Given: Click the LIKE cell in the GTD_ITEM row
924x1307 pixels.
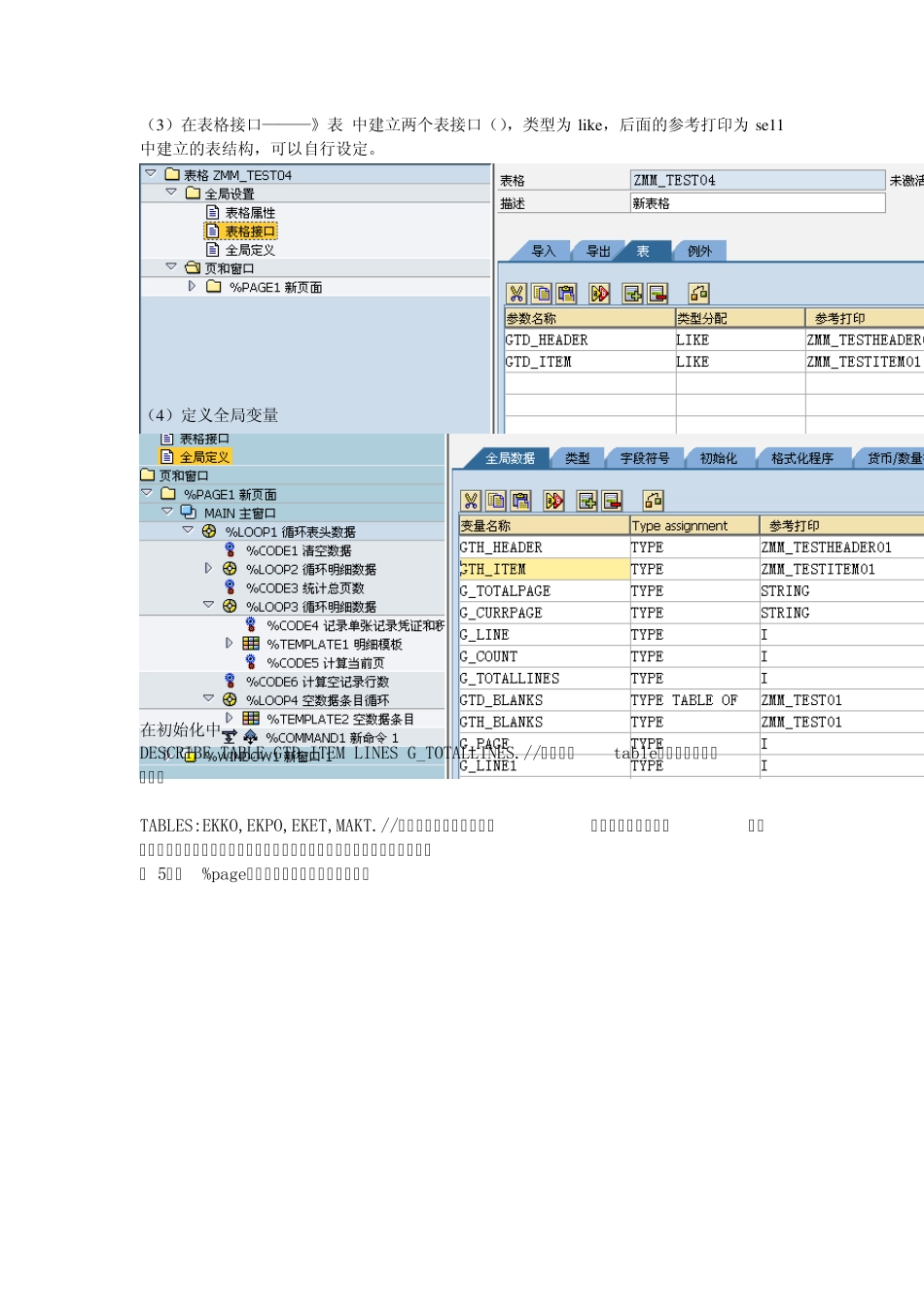Looking at the screenshot, I should coord(740,362).
